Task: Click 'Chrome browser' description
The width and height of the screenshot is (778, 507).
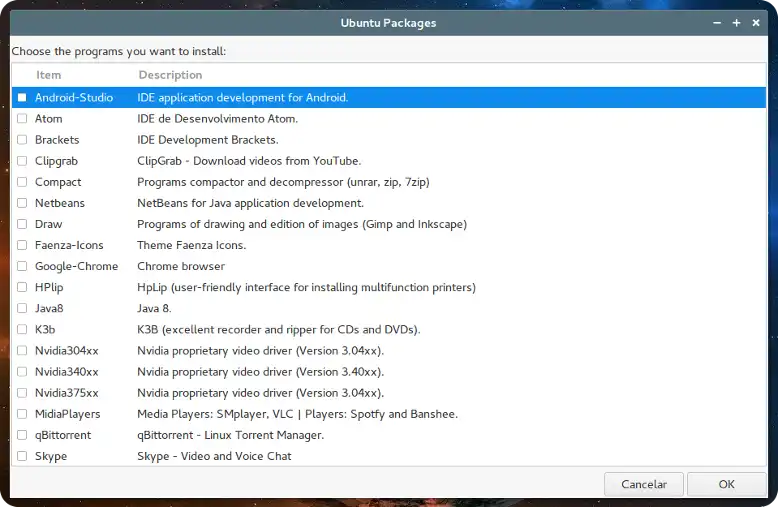Action: (x=181, y=266)
